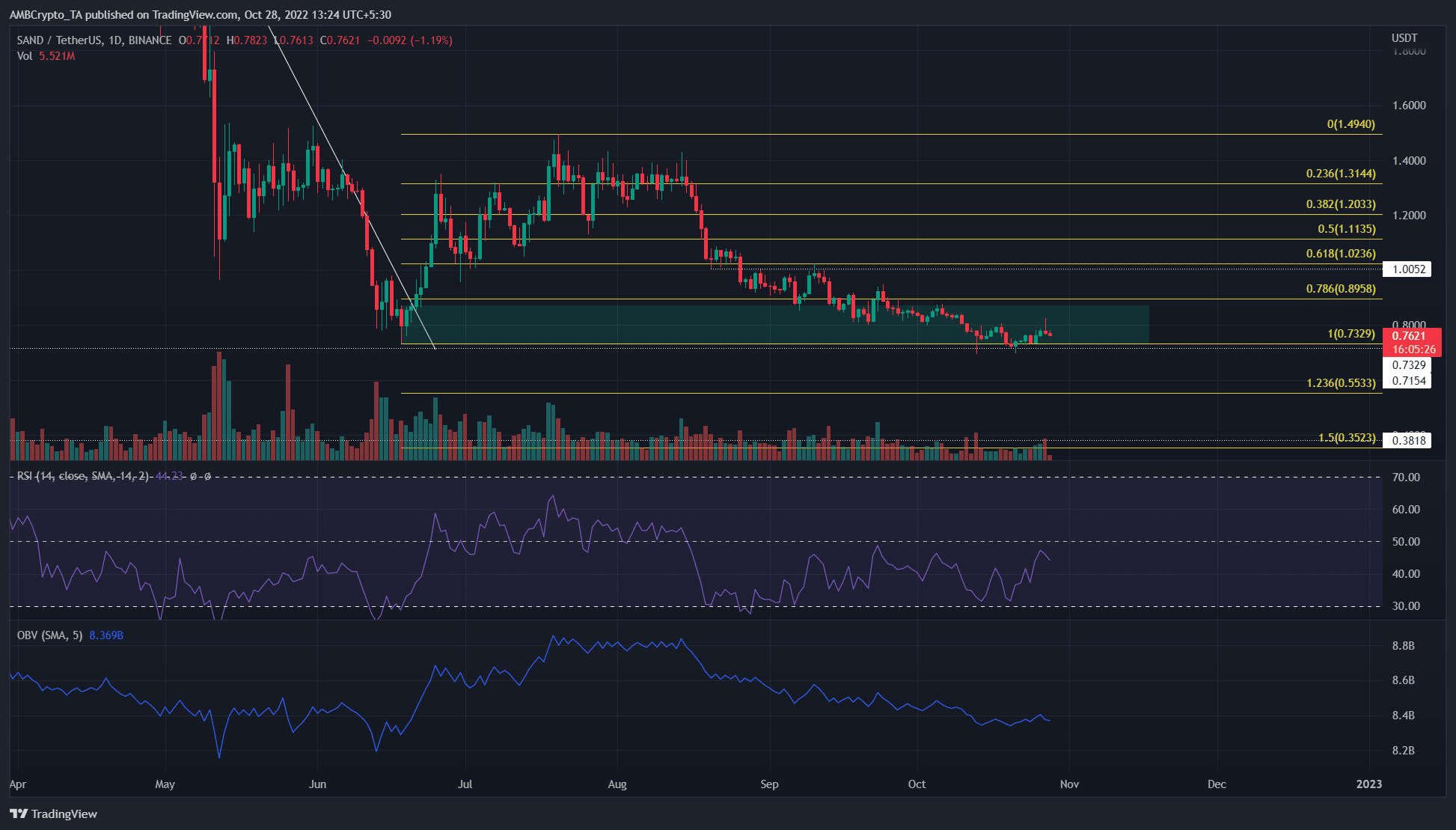Click the 0.7154 price axis label
The image size is (1456, 830).
[1407, 381]
